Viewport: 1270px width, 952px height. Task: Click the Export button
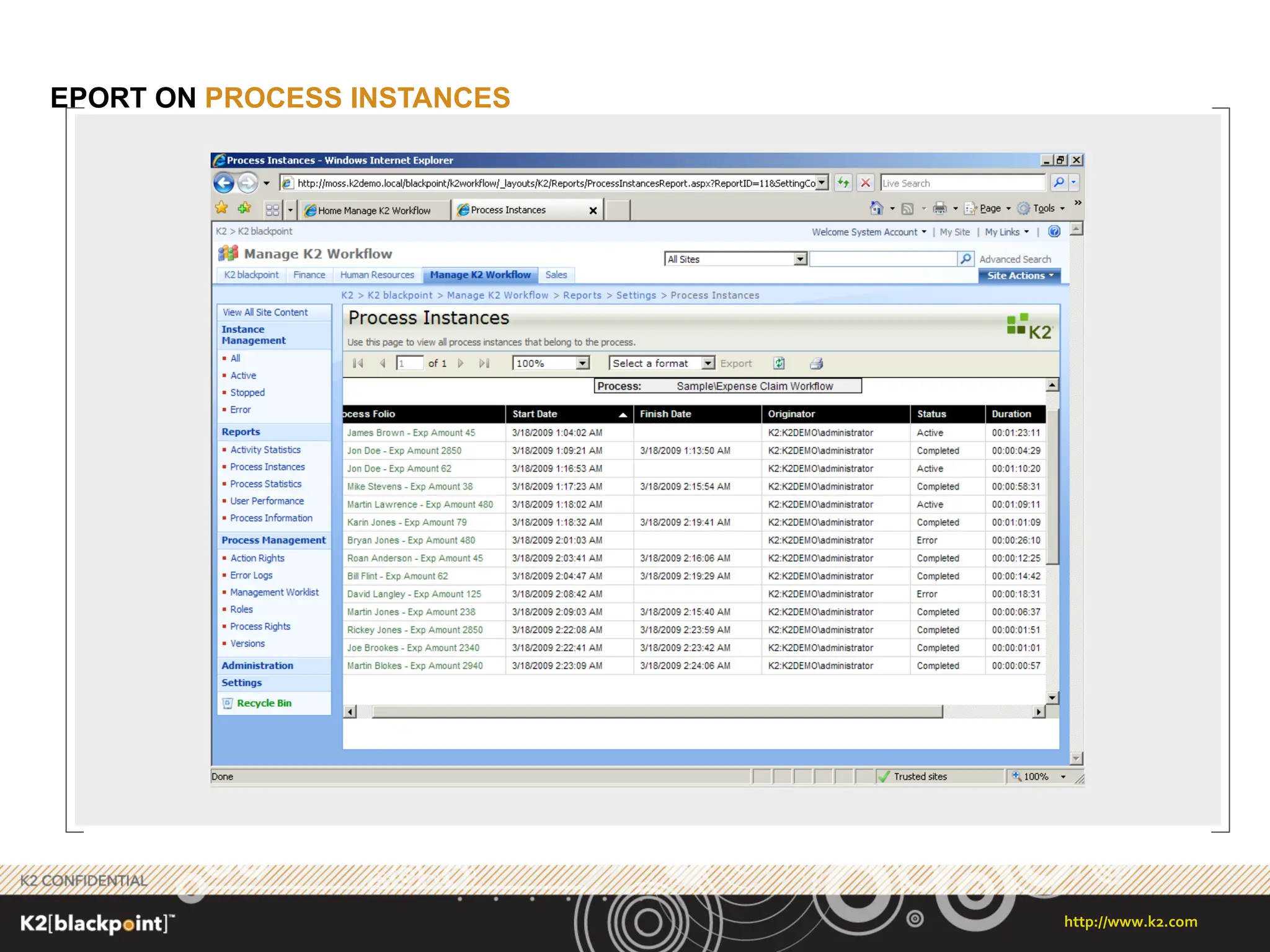[x=736, y=363]
